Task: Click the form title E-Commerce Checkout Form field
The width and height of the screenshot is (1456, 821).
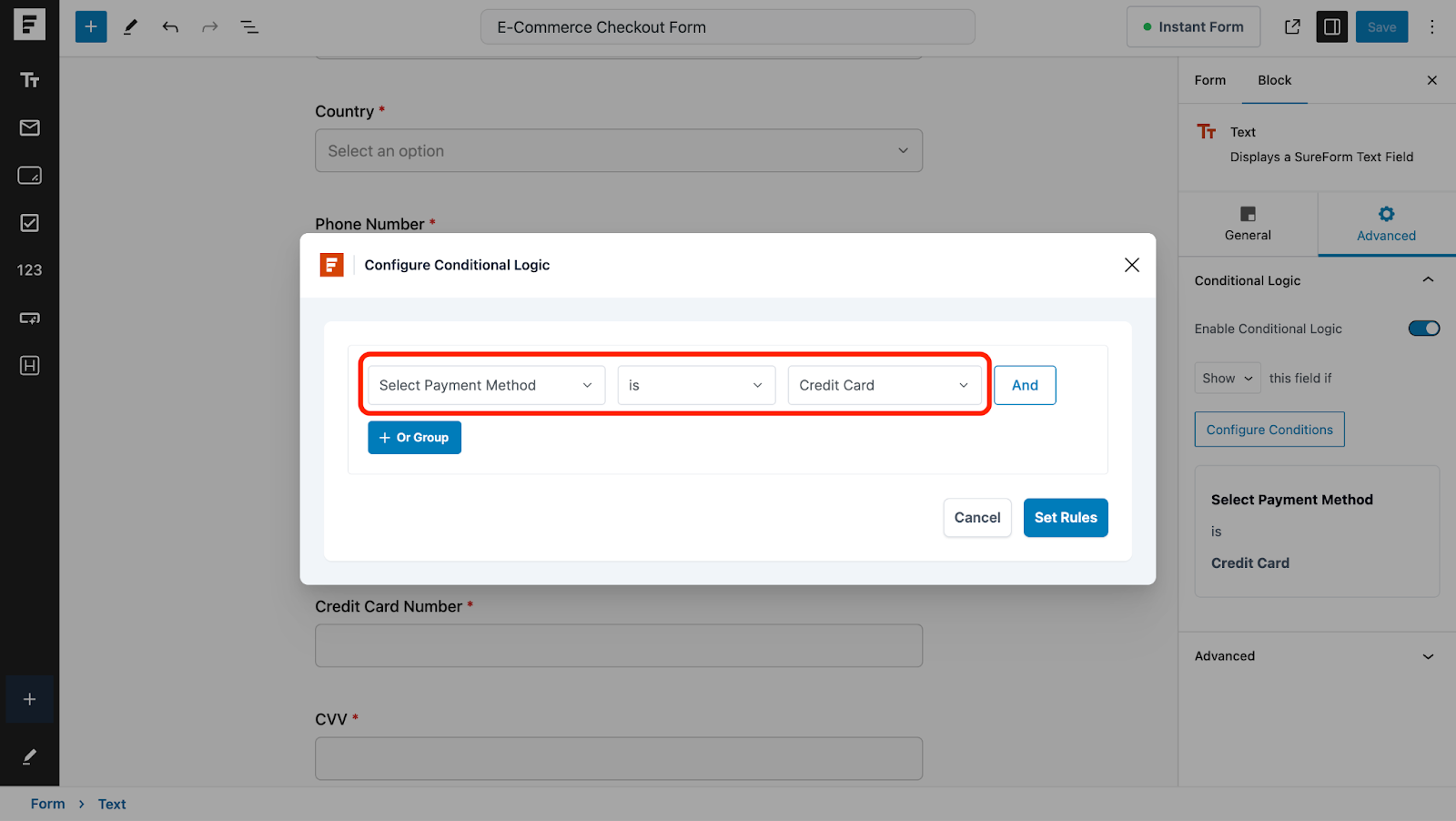Action: click(727, 27)
